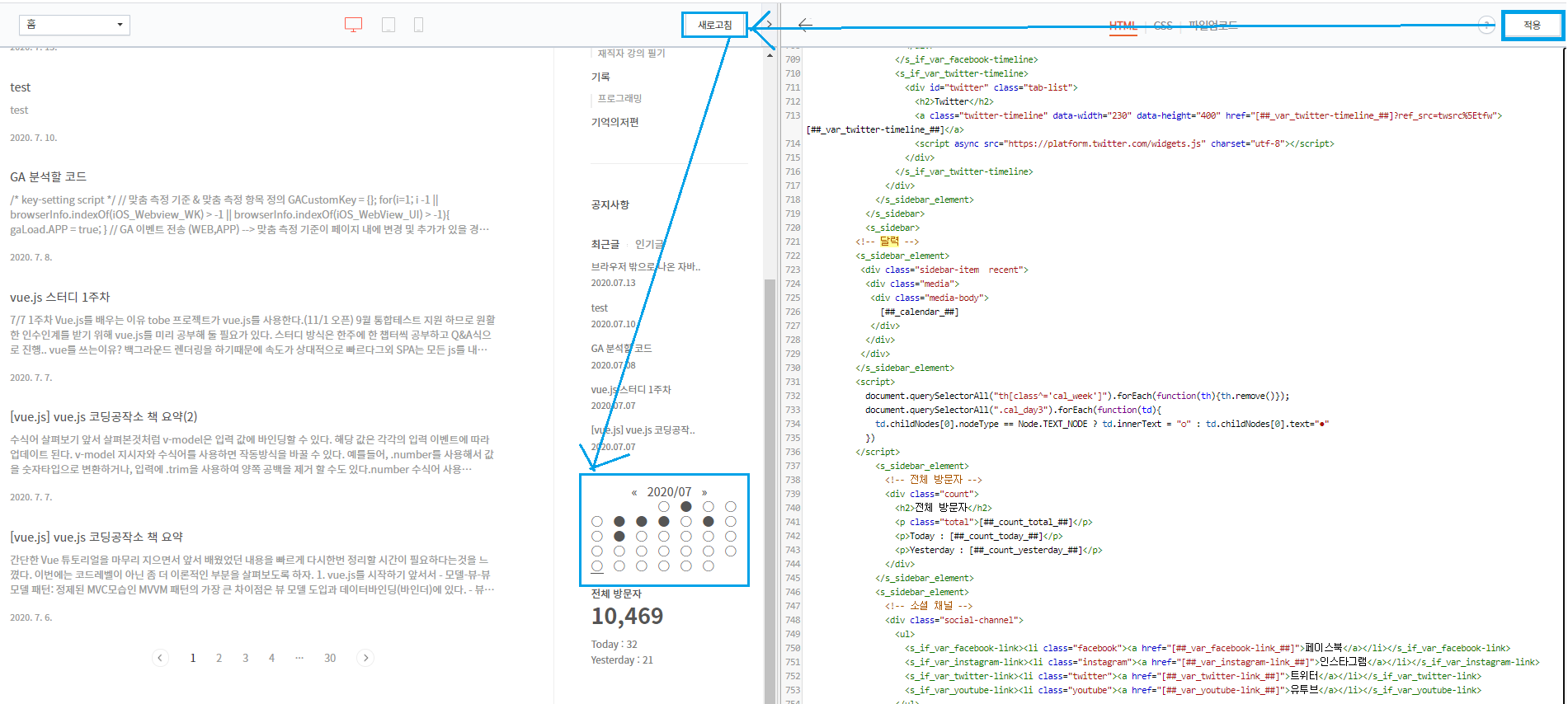
Task: Open the 'test' post title
Action: coord(21,87)
